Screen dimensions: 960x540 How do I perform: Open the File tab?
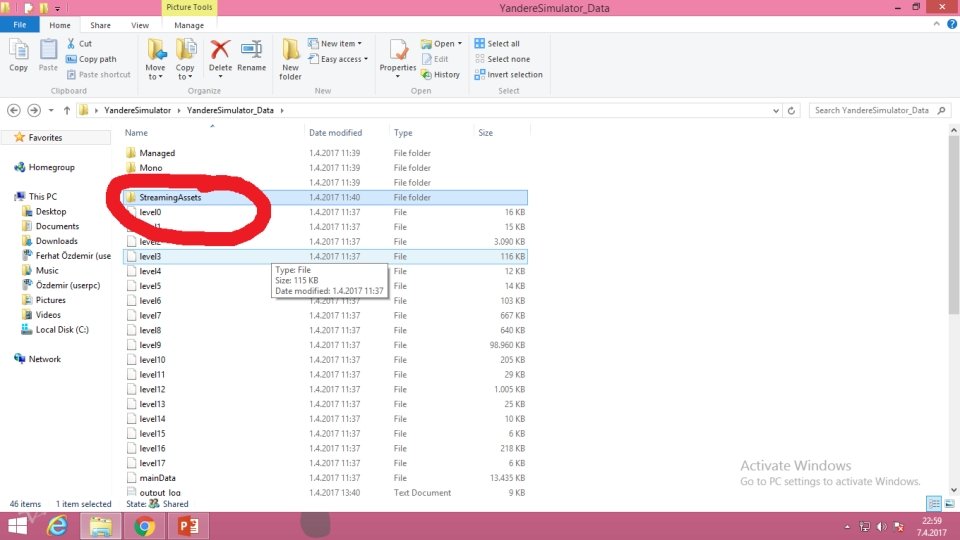point(20,24)
